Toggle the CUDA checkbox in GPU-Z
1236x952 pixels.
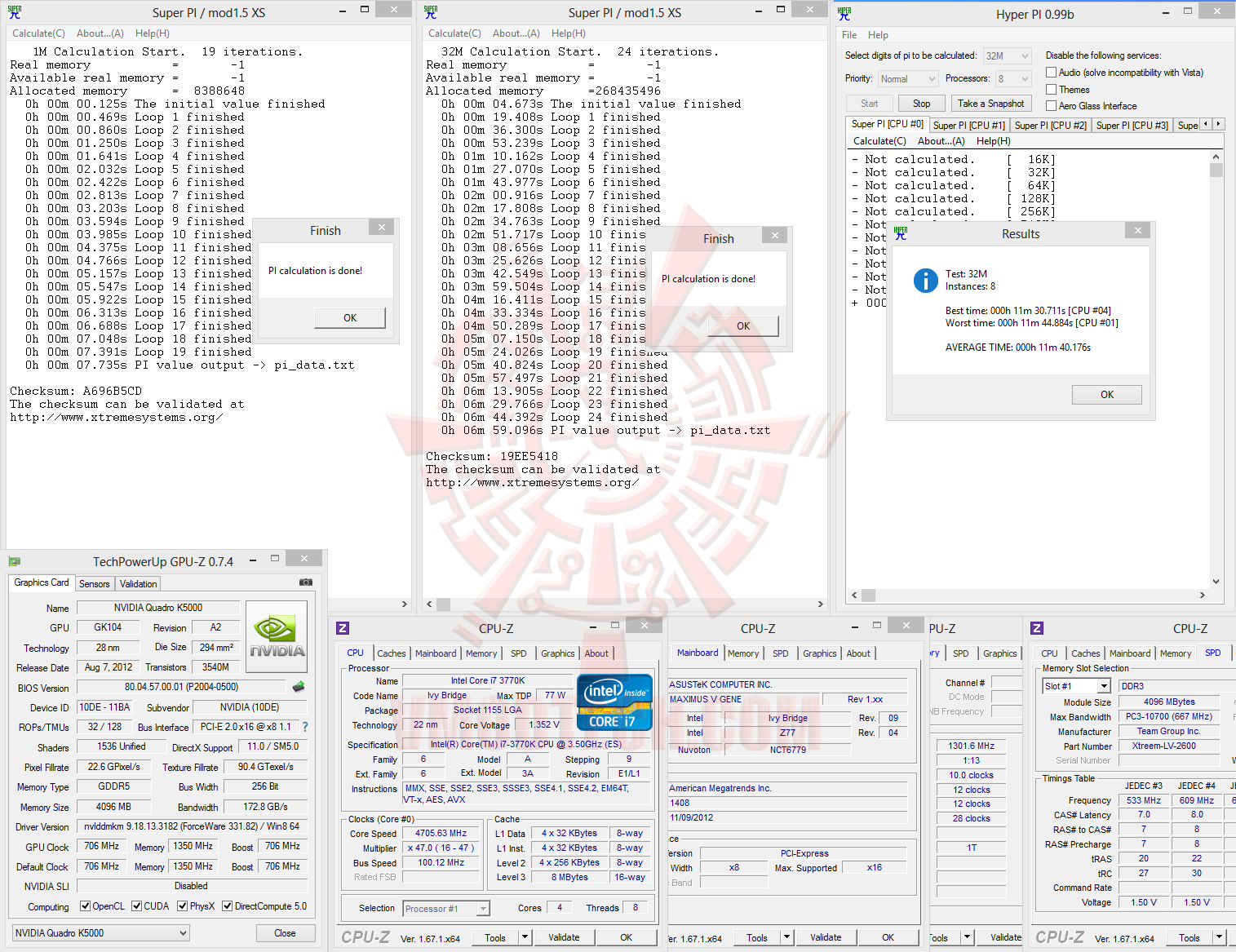point(137,906)
